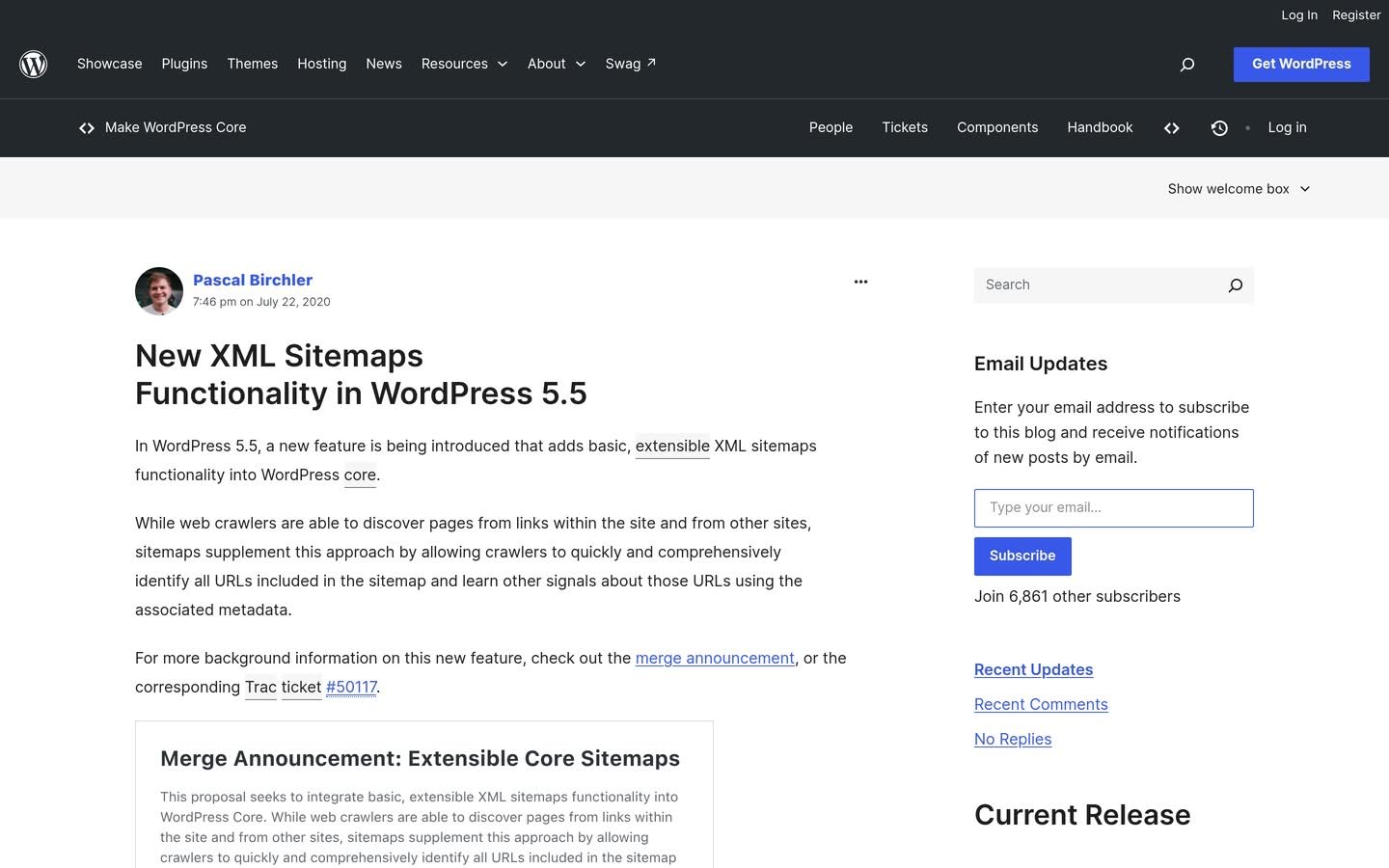
Task: Click the code browser icon in subnav
Action: pyautogui.click(x=1172, y=128)
